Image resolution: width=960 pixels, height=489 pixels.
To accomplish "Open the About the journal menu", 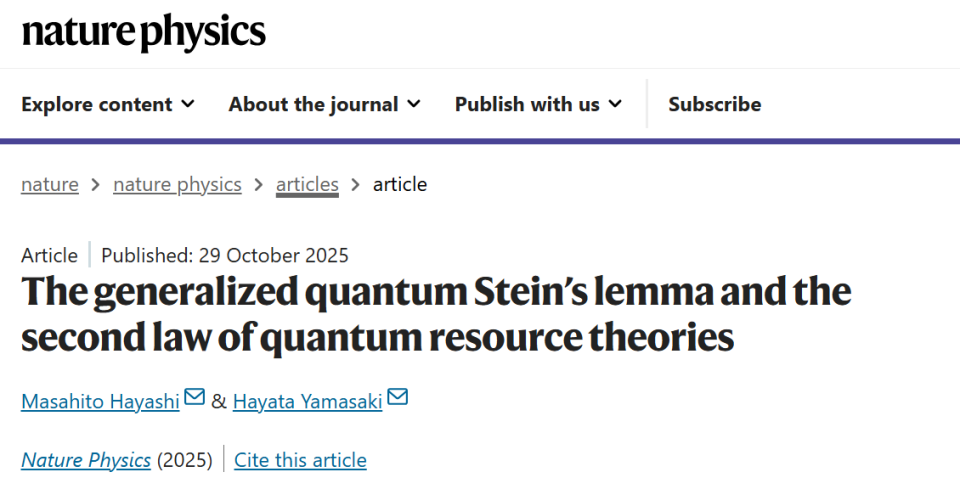I will coord(313,104).
